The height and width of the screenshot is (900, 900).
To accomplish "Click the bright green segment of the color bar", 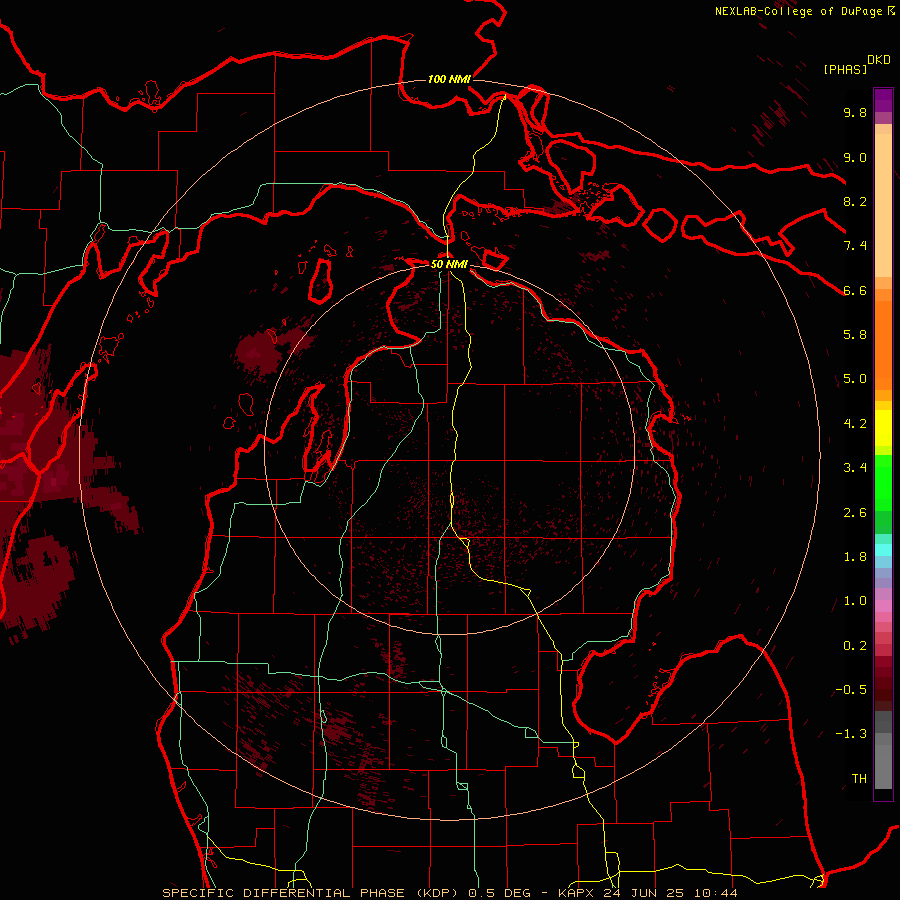I will pos(883,483).
